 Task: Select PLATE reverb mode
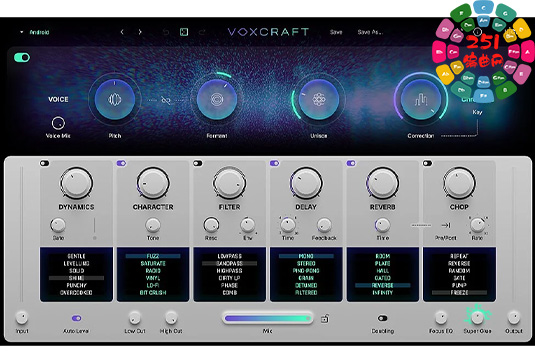(x=382, y=263)
